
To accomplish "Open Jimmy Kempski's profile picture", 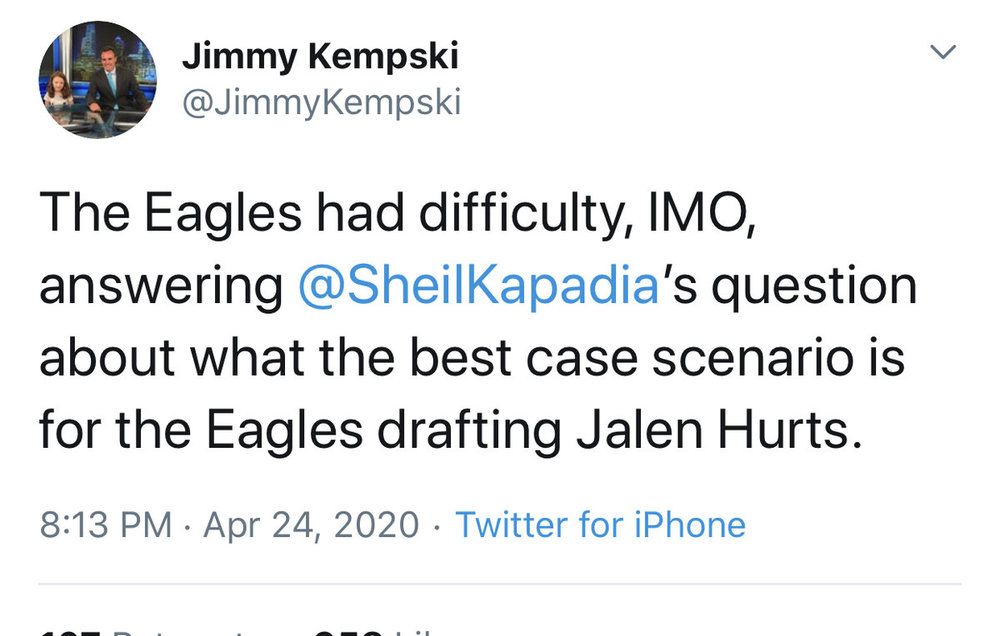I will (97, 80).
